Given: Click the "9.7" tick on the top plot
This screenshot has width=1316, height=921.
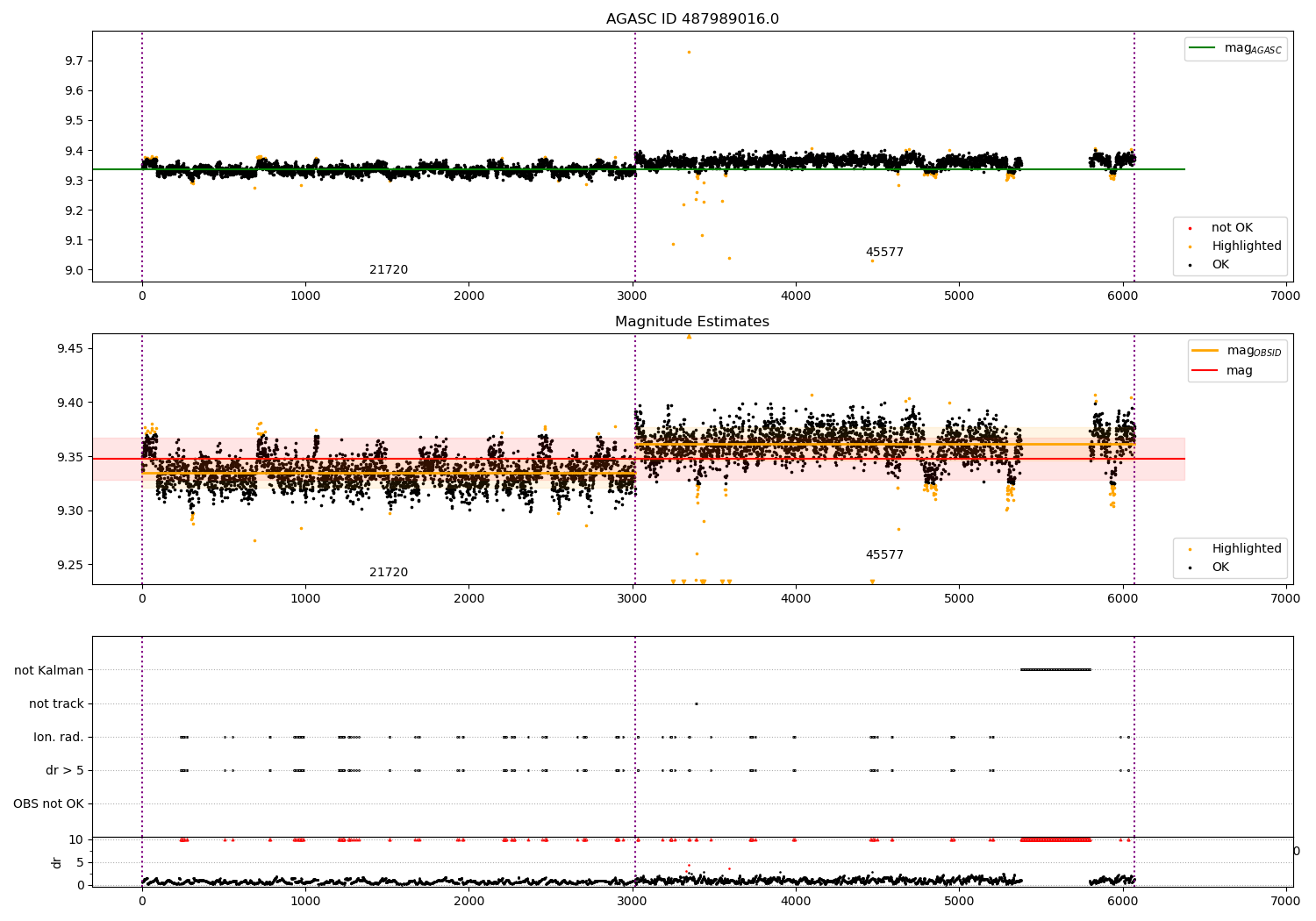Looking at the screenshot, I should click(74, 61).
